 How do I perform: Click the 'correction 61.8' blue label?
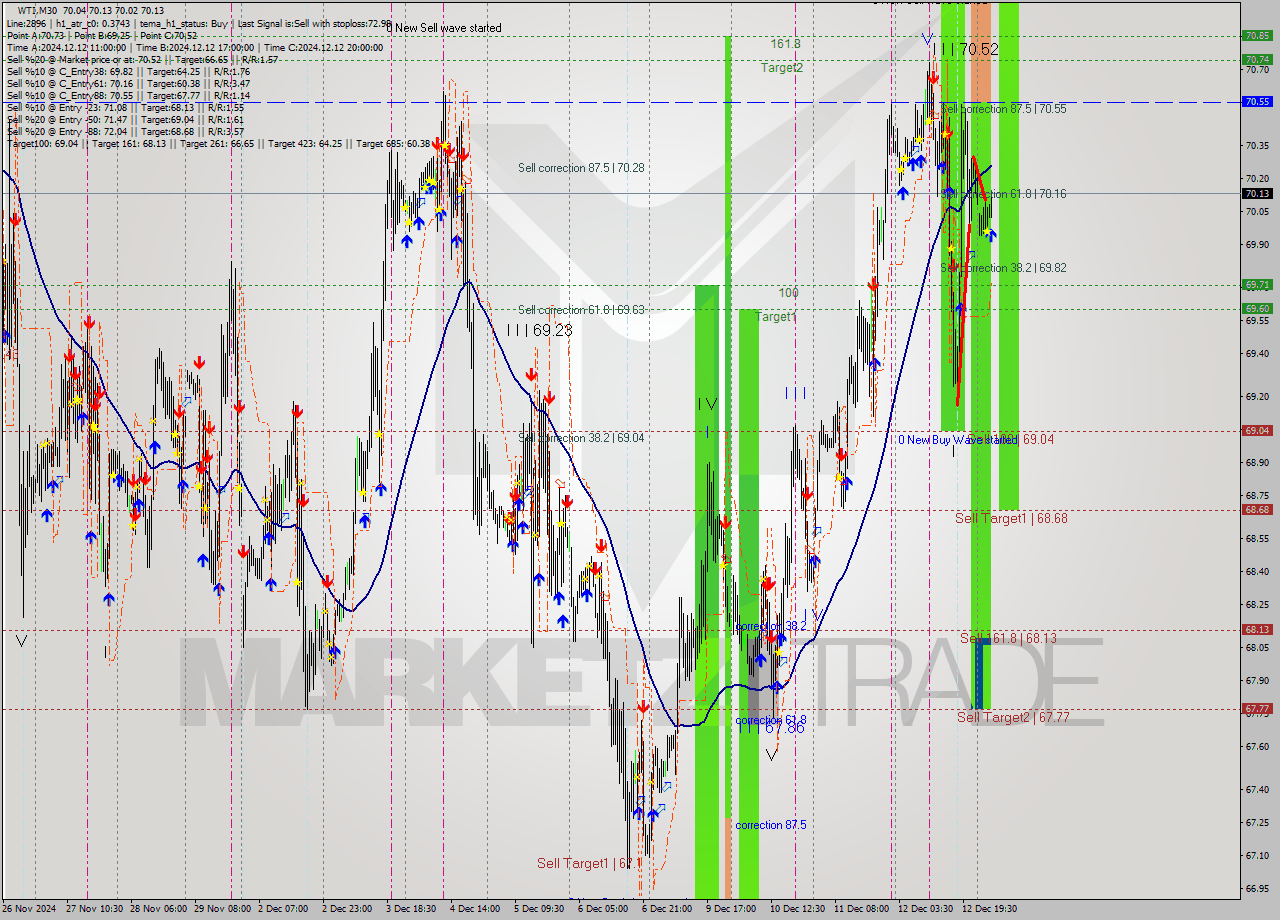point(770,720)
